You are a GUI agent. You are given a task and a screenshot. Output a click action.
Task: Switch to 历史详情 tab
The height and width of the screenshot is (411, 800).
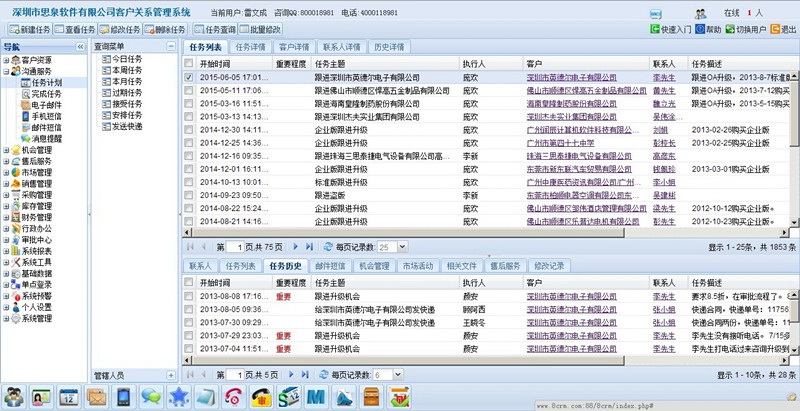[x=389, y=47]
